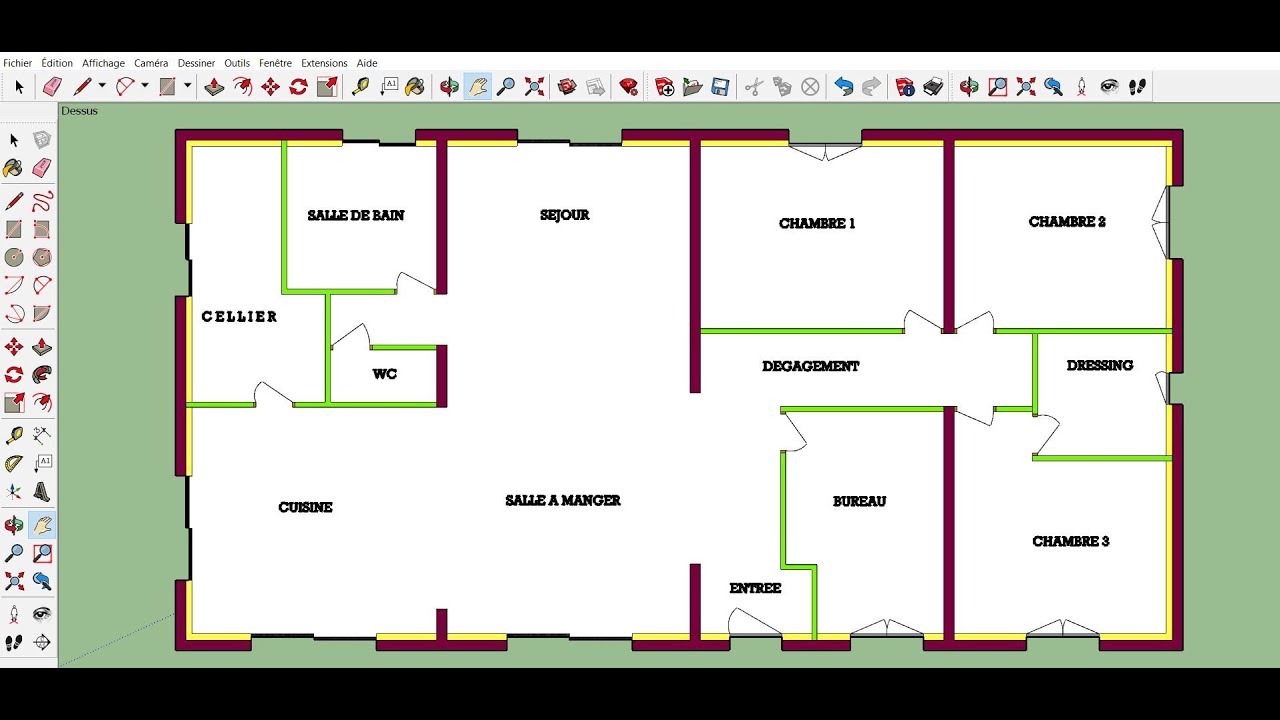Select the Paint Bucket tool in left toolbar

point(13,168)
